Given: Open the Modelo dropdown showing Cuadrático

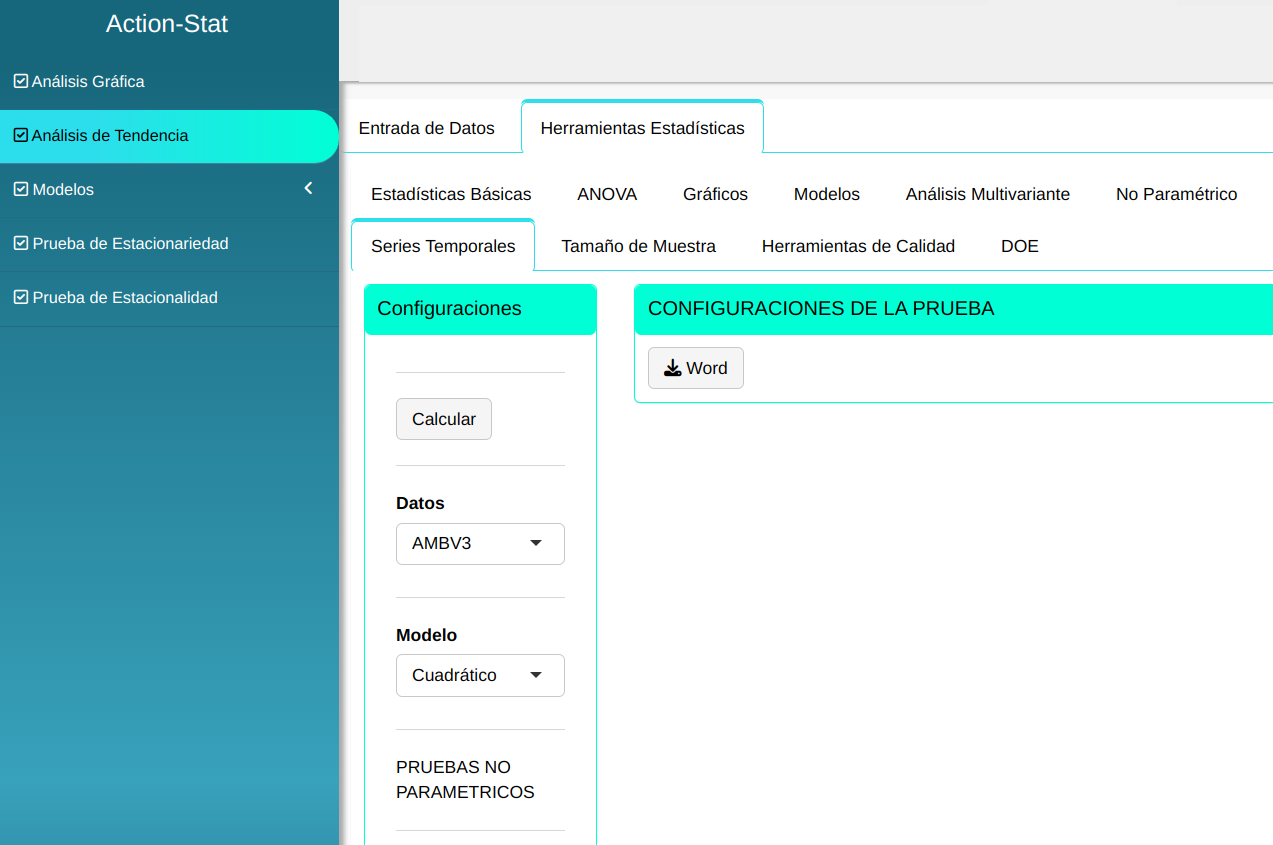Looking at the screenshot, I should pyautogui.click(x=480, y=675).
